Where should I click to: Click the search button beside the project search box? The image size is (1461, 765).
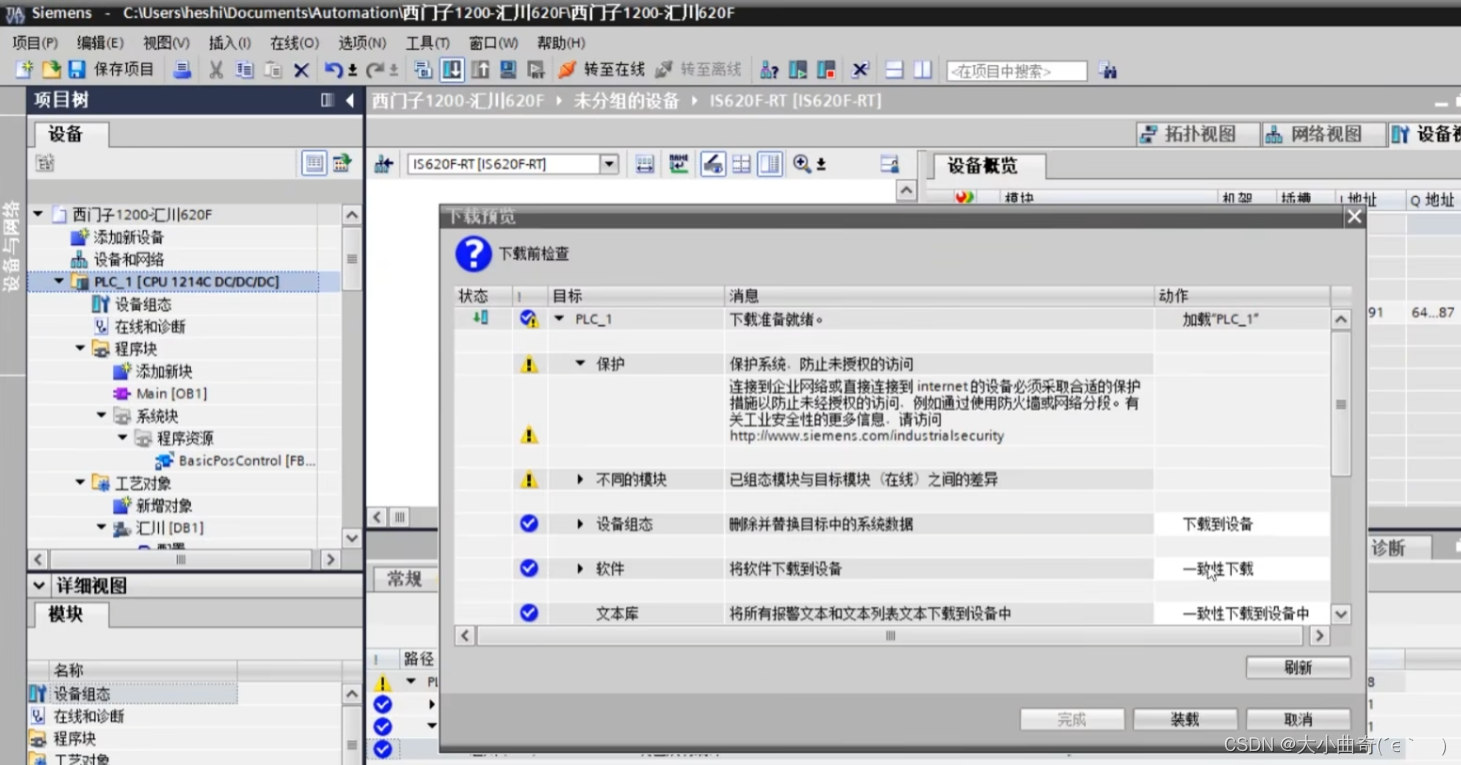click(1107, 71)
